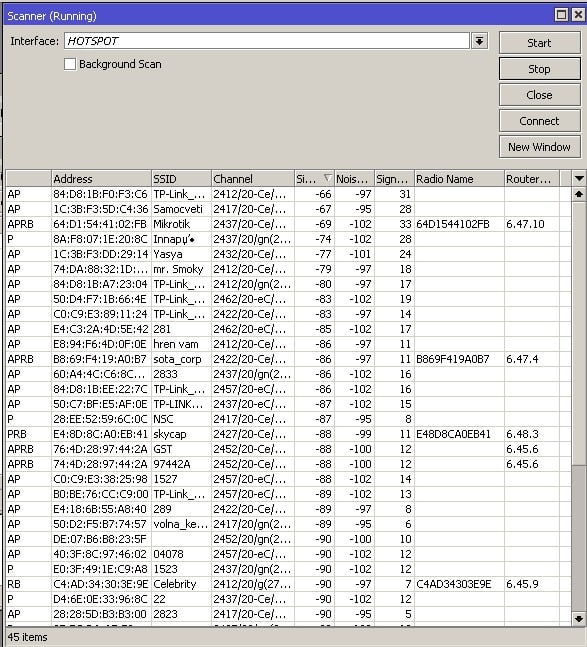
Task: Click radio name C4AD34303E9E
Action: [x=453, y=584]
